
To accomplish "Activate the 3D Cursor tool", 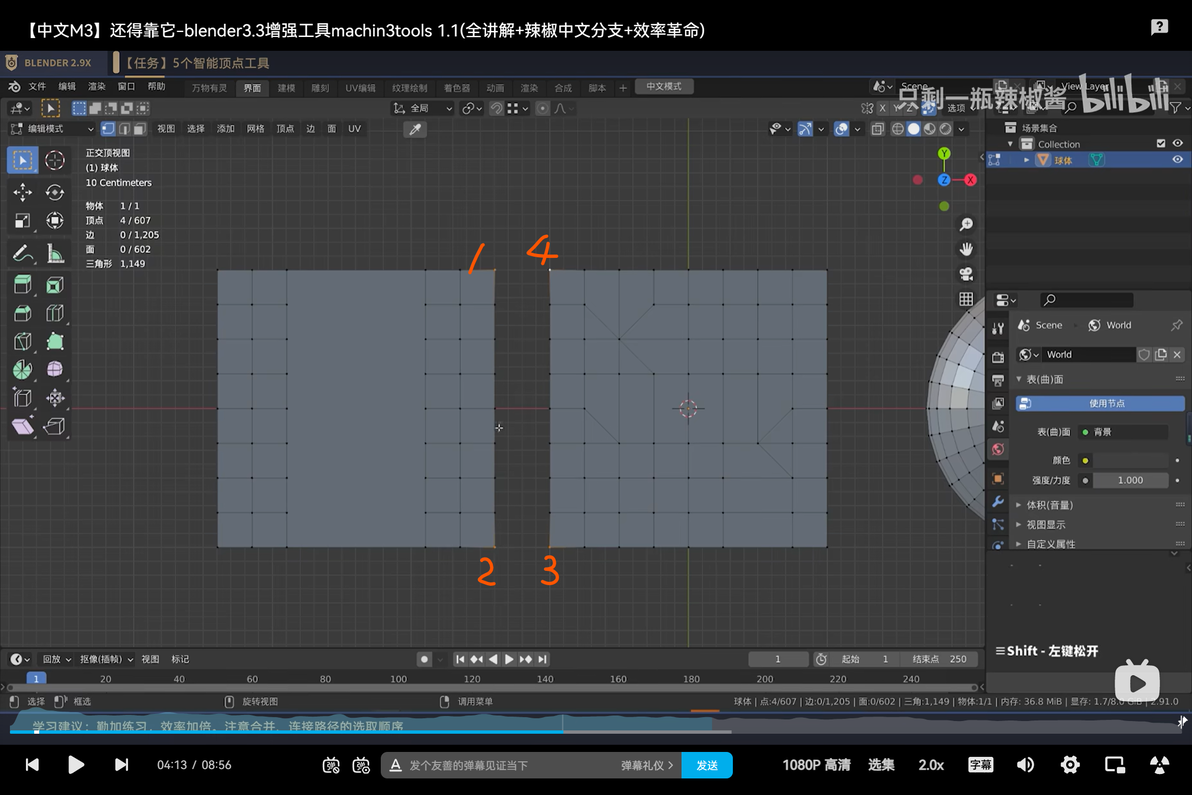I will click(x=55, y=160).
